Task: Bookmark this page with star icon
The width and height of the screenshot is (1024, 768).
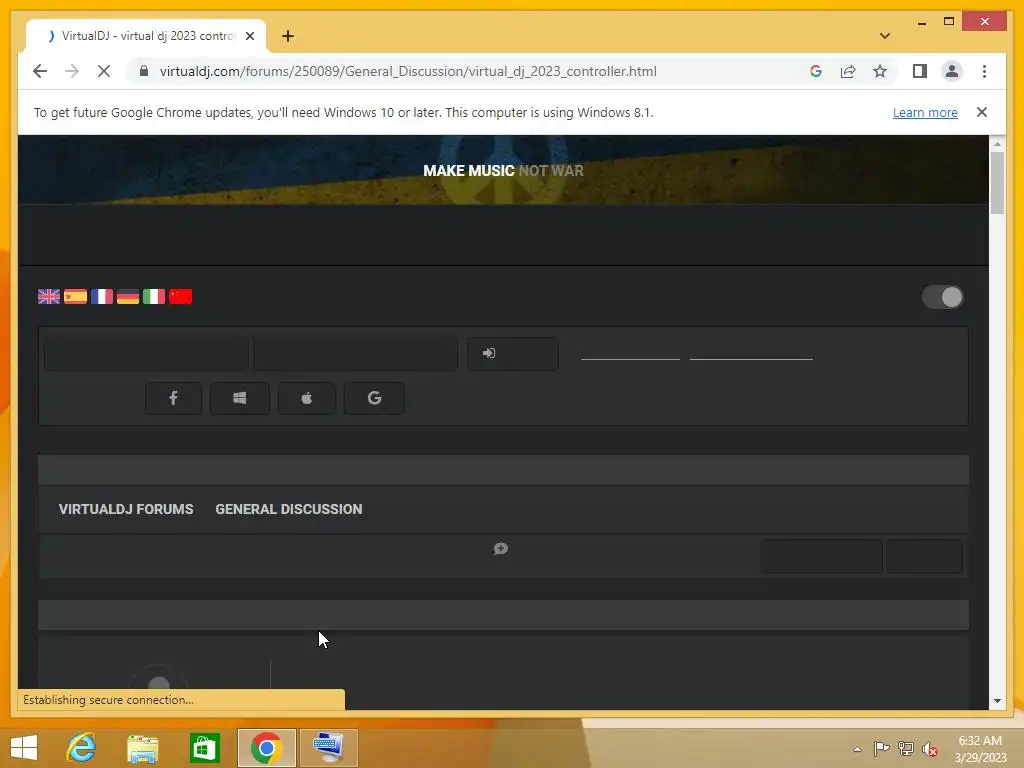Action: pos(880,71)
